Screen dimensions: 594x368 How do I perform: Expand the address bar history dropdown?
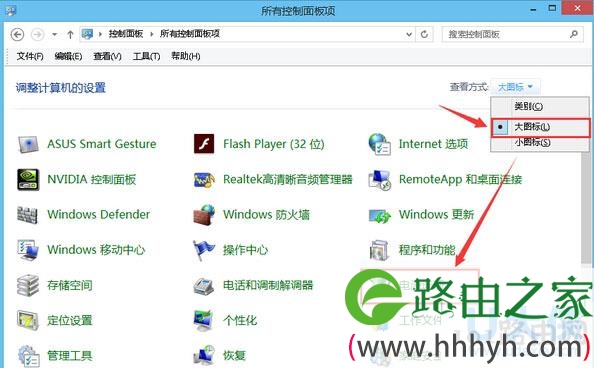click(x=409, y=34)
